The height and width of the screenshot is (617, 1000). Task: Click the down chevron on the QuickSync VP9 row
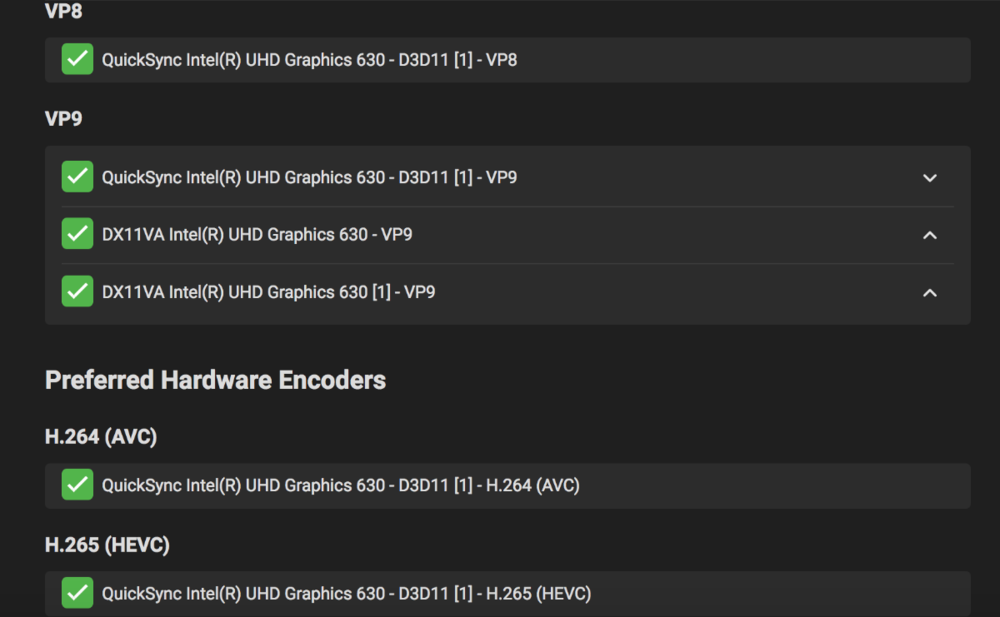click(930, 178)
